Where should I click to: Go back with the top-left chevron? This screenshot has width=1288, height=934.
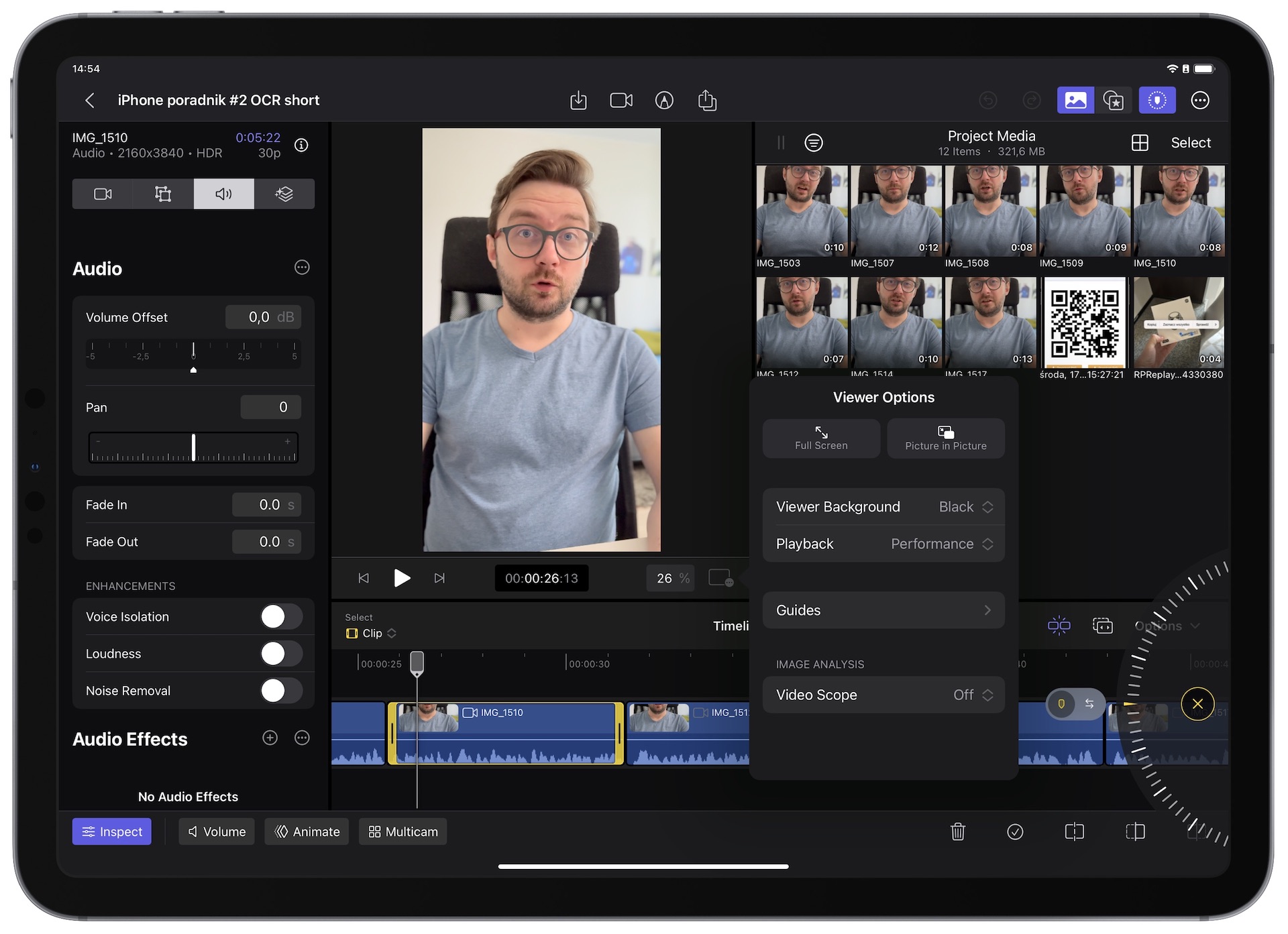[x=90, y=101]
